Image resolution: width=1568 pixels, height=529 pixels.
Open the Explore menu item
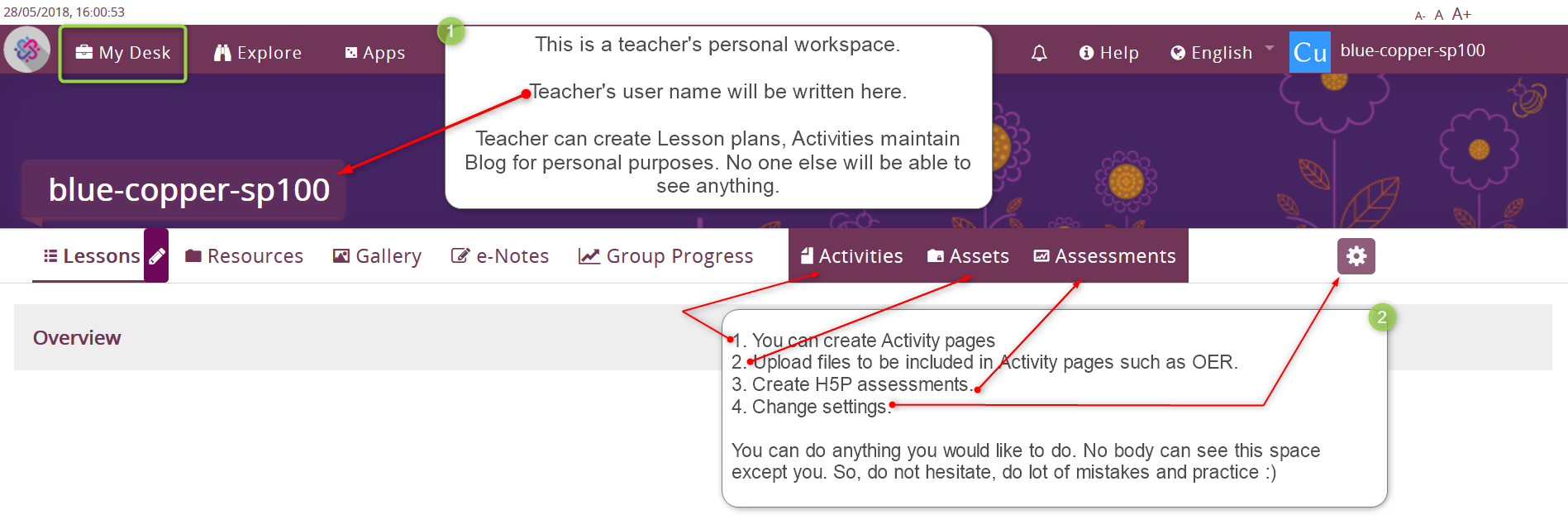pyautogui.click(x=258, y=53)
